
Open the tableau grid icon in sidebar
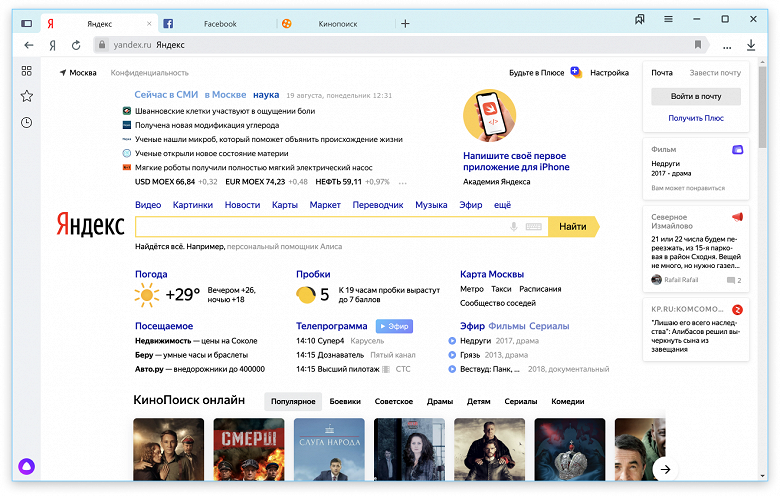click(27, 71)
